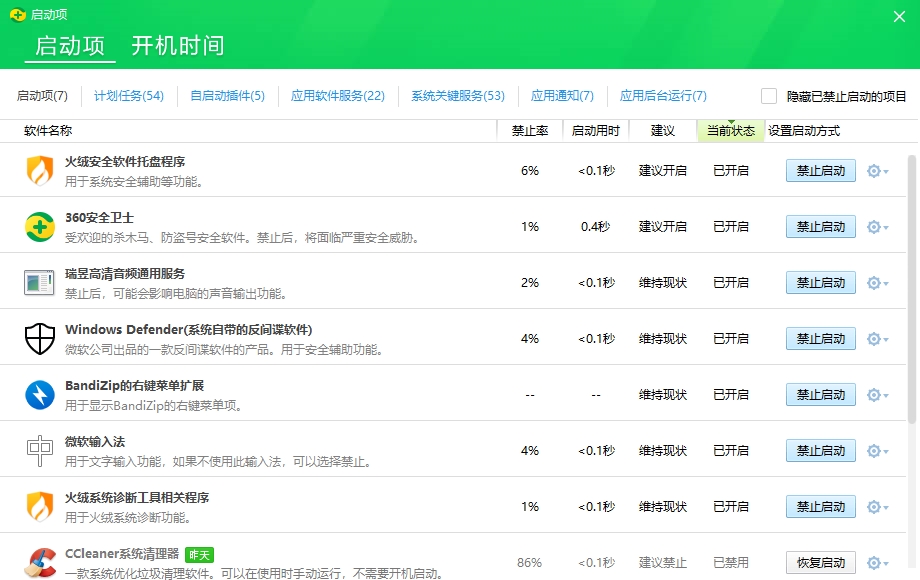Click the CCleaner icon

point(40,562)
